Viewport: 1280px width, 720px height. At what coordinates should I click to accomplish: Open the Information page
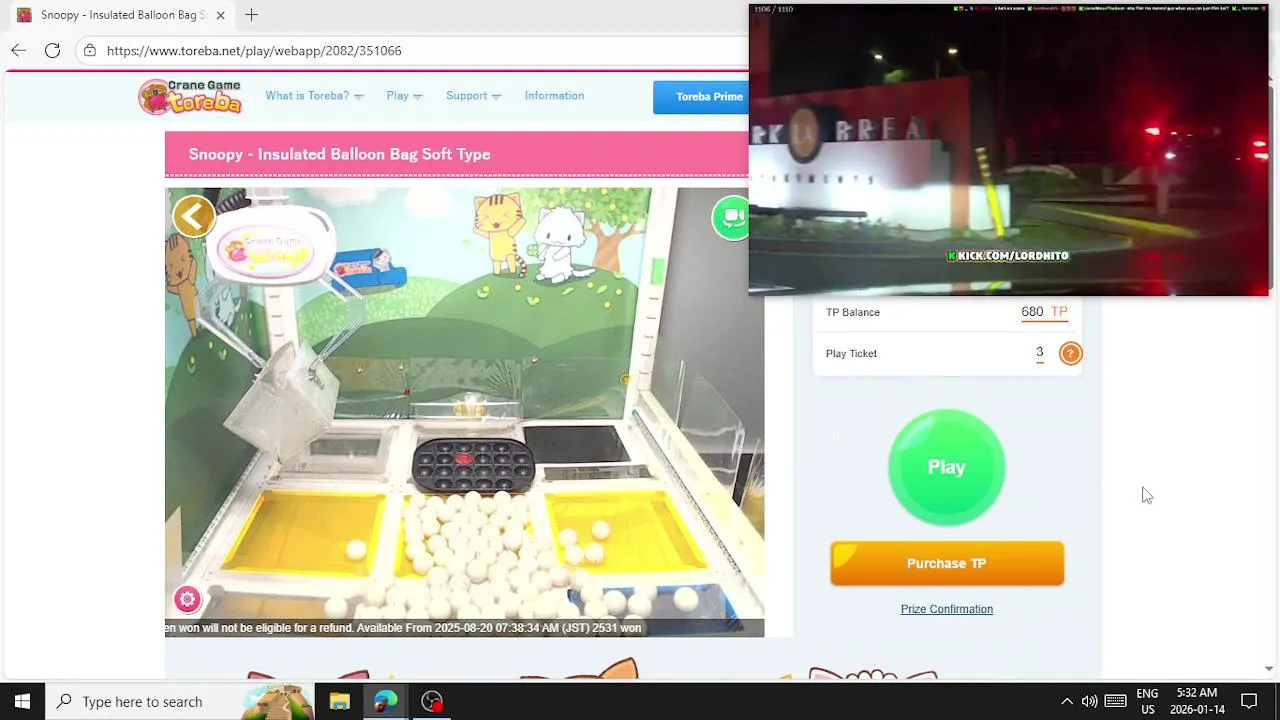pyautogui.click(x=554, y=96)
